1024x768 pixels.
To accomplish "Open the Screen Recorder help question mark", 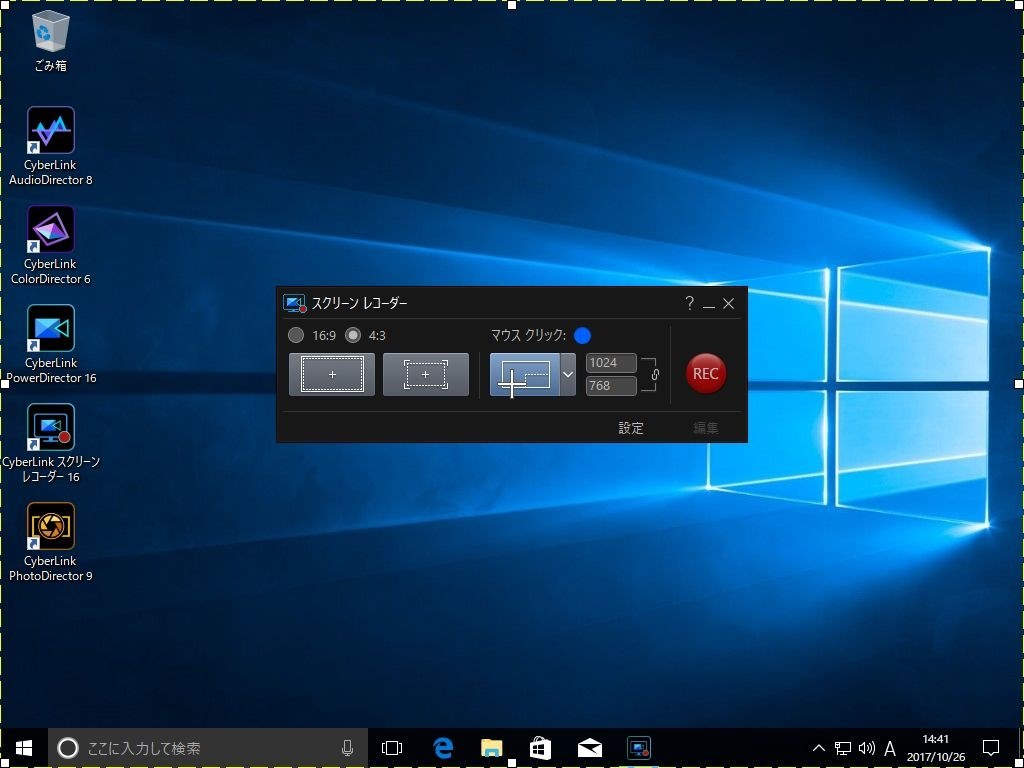I will click(x=689, y=303).
